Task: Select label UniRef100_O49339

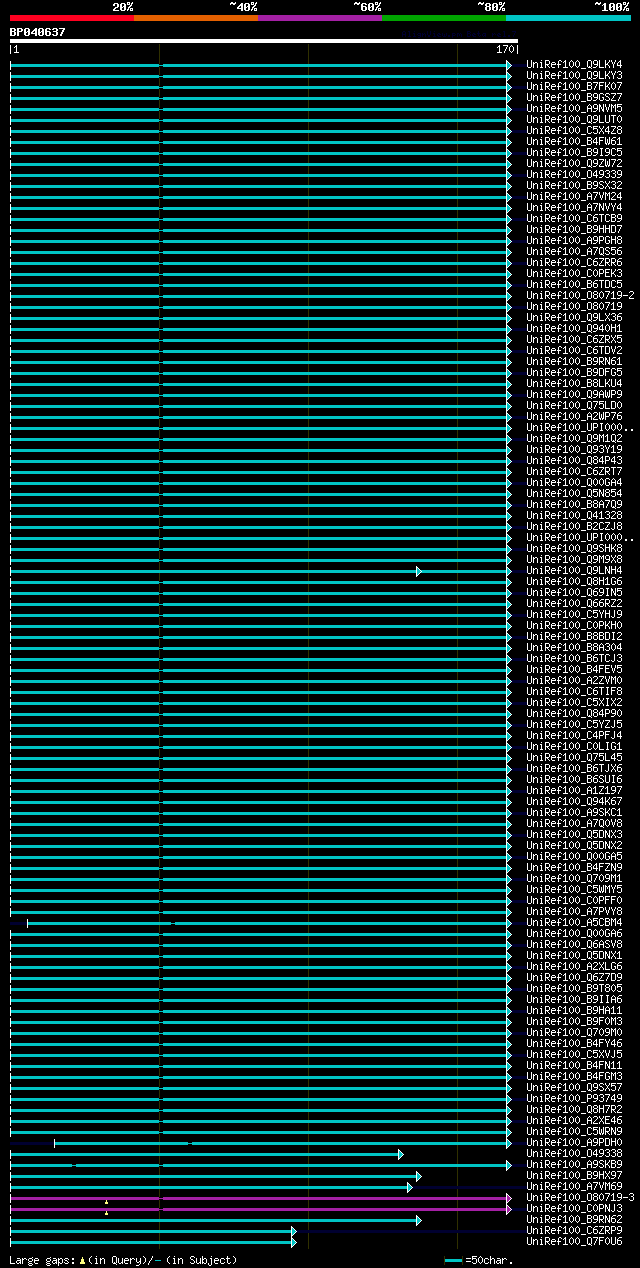Action: pos(574,175)
